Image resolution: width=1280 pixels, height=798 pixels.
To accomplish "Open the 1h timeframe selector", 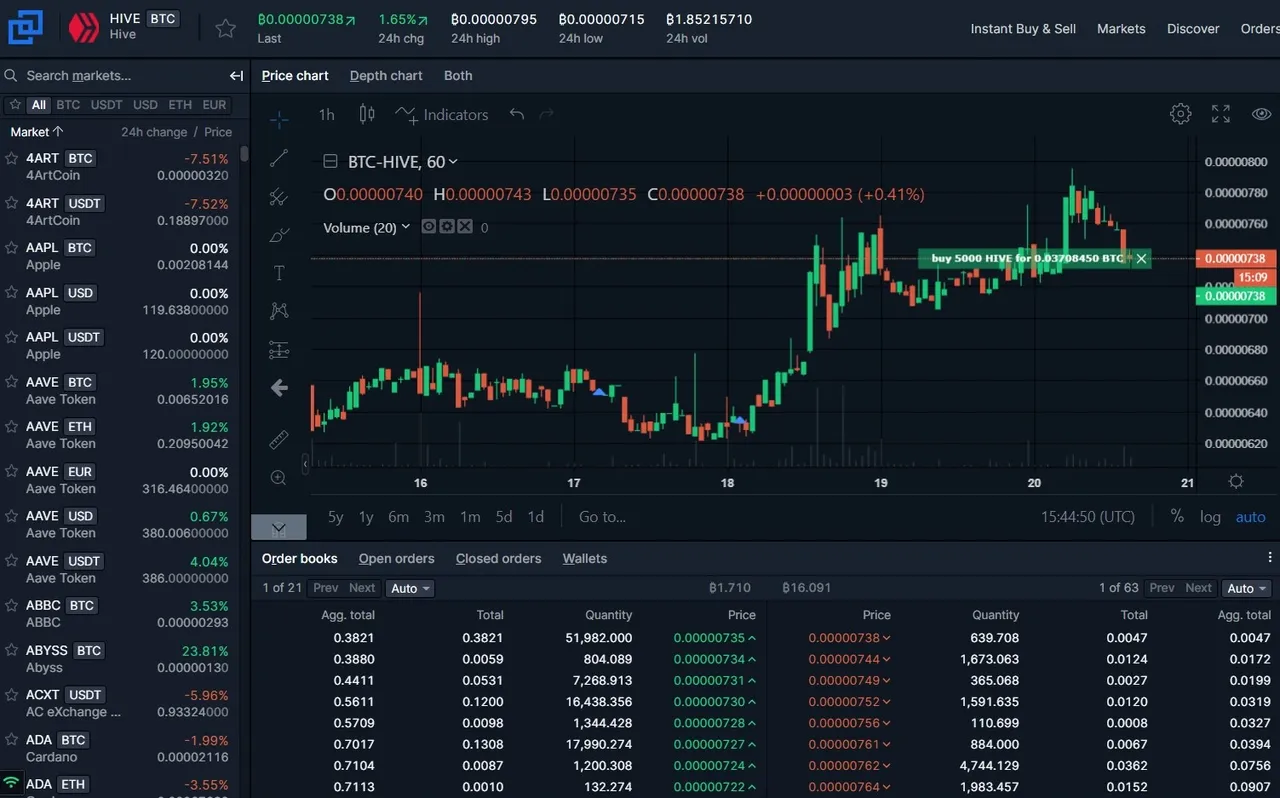I will tap(327, 115).
